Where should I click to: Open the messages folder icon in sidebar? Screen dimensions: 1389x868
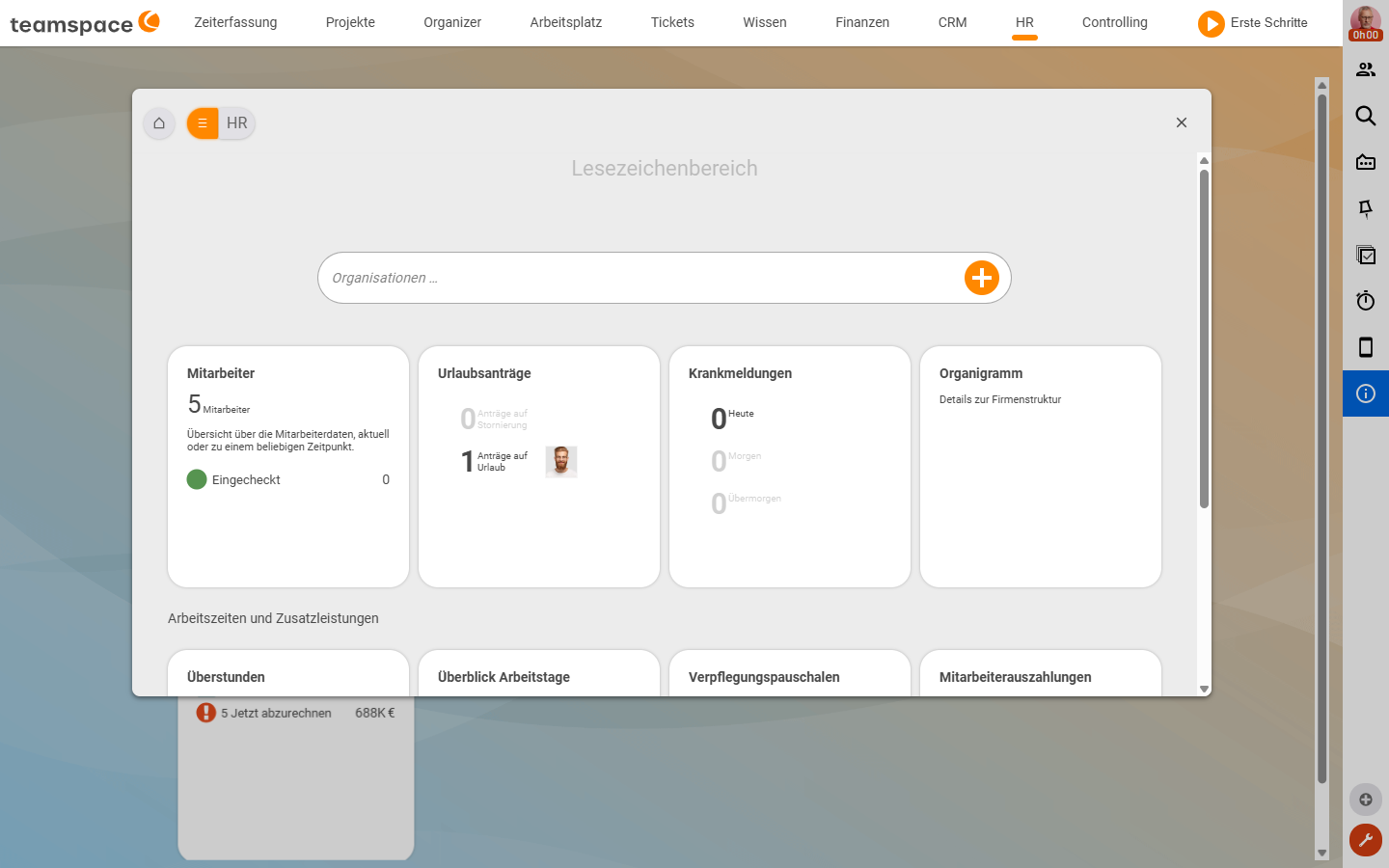click(1366, 162)
